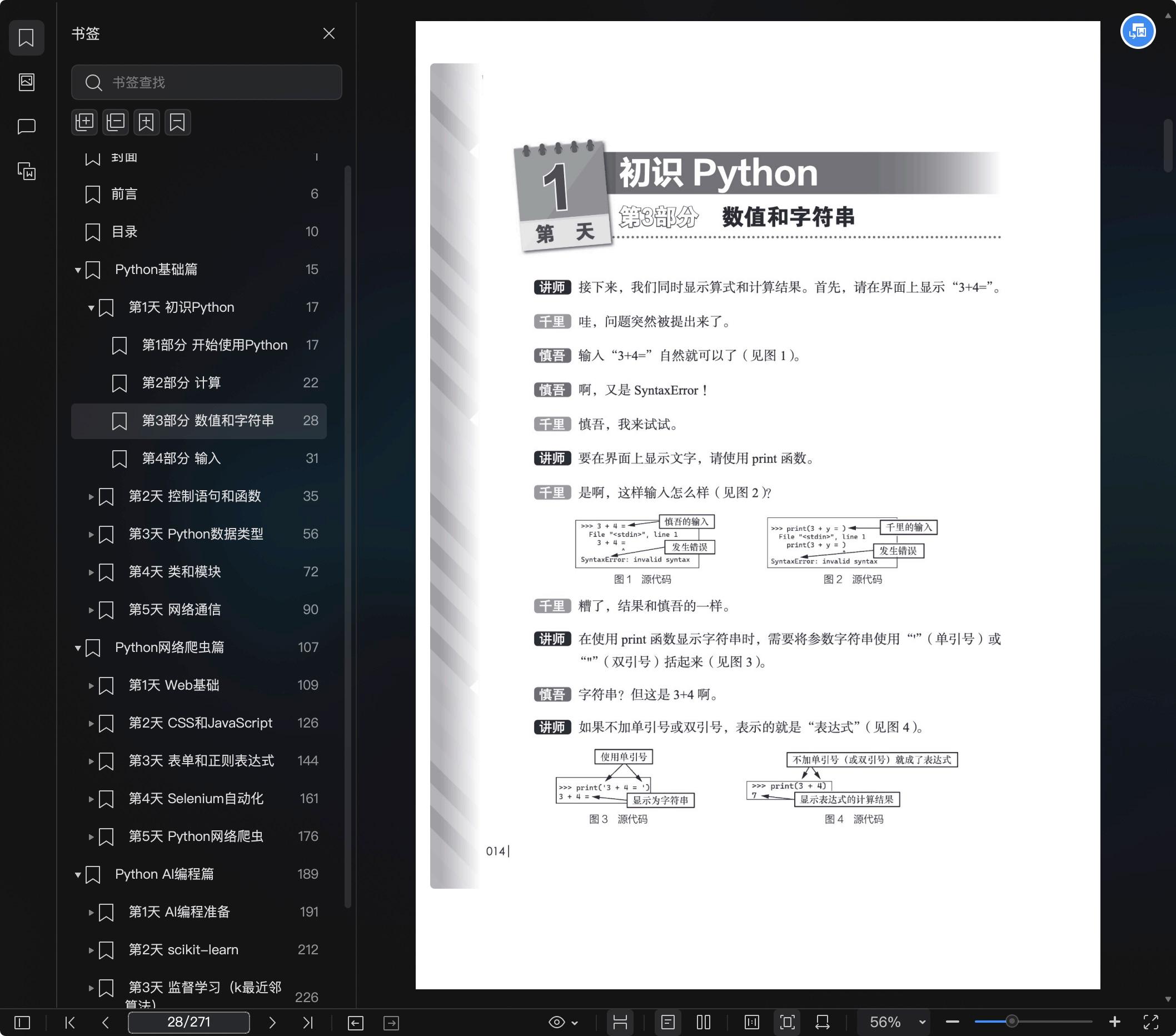The height and width of the screenshot is (1036, 1176).
Task: Click the fit page icon
Action: [788, 1022]
